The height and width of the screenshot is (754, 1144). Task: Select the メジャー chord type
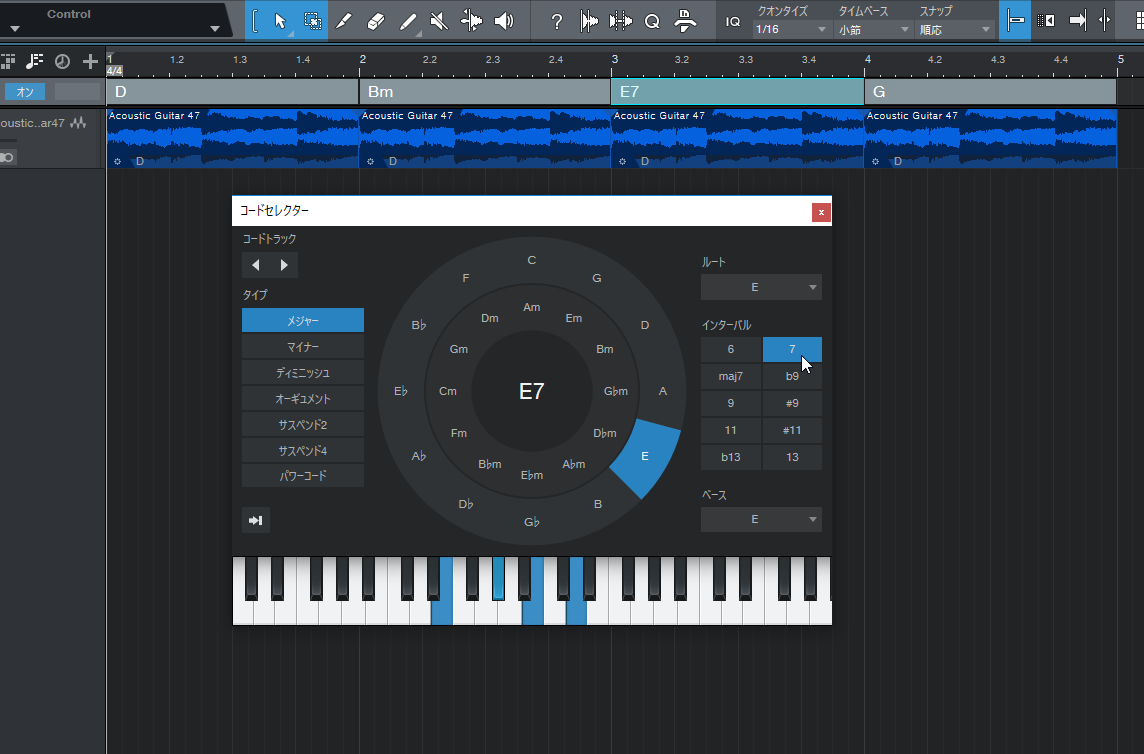(303, 320)
